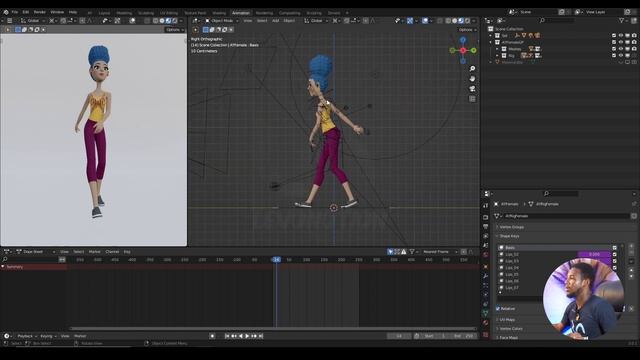Click the End frame field
The width and height of the screenshot is (640, 360).
(463, 336)
